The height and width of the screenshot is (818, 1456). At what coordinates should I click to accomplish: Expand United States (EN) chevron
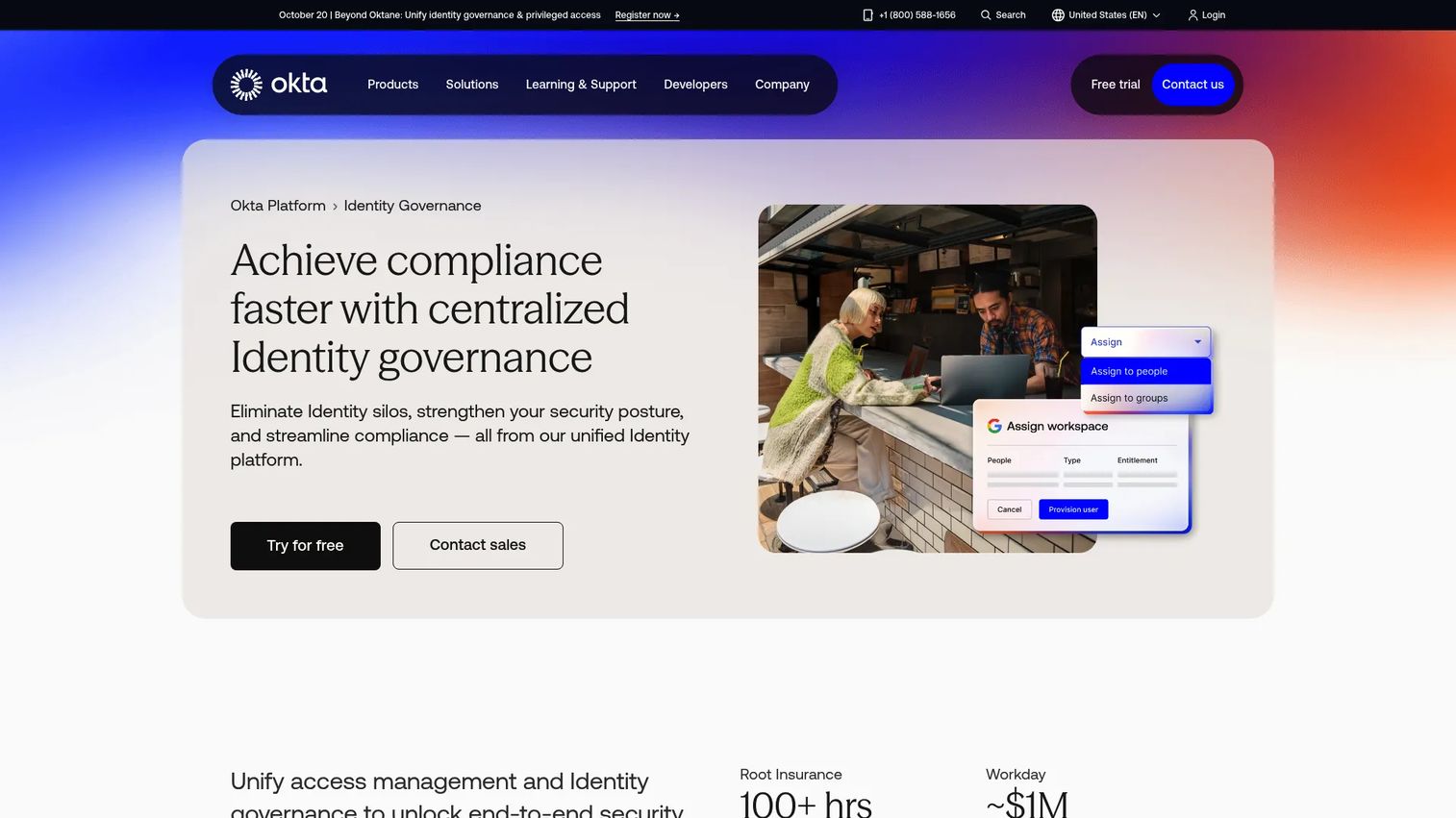(x=1156, y=15)
